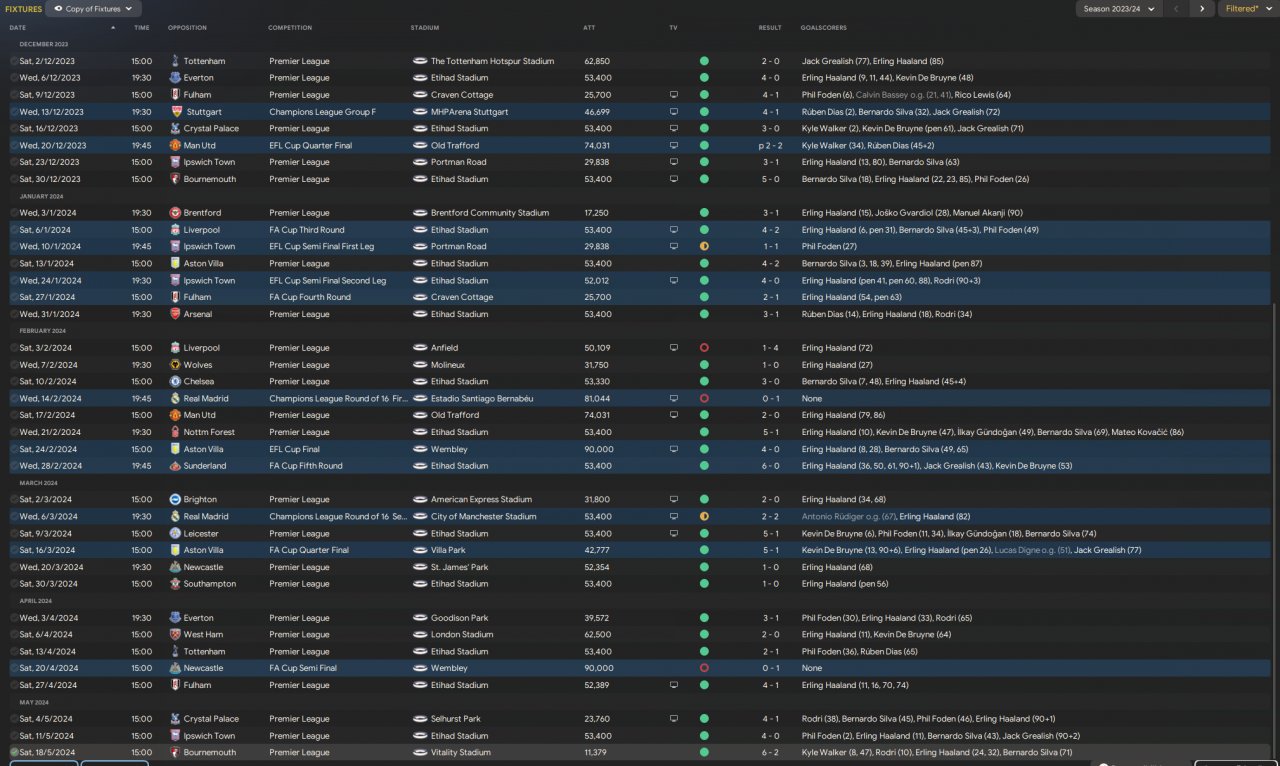Click the vertical scrollbar of the fixtures list
Screen dimensions: 1280x766
point(1275,530)
